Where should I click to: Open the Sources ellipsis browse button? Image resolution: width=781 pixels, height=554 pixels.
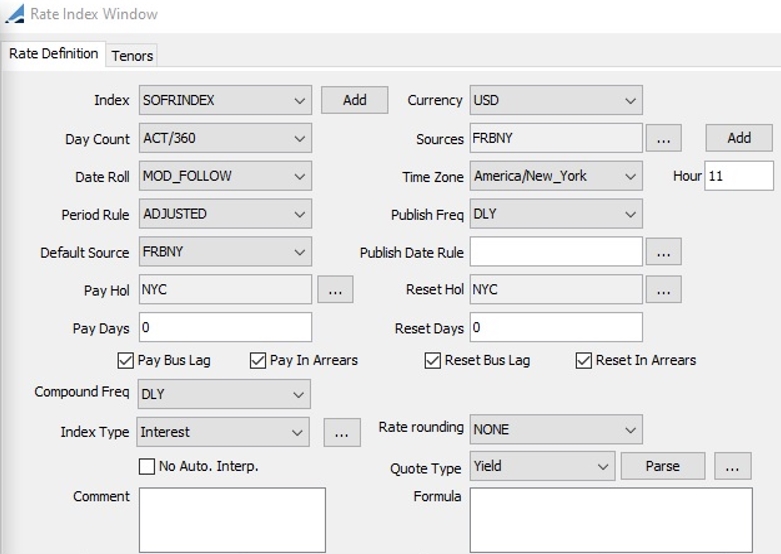pyautogui.click(x=663, y=138)
